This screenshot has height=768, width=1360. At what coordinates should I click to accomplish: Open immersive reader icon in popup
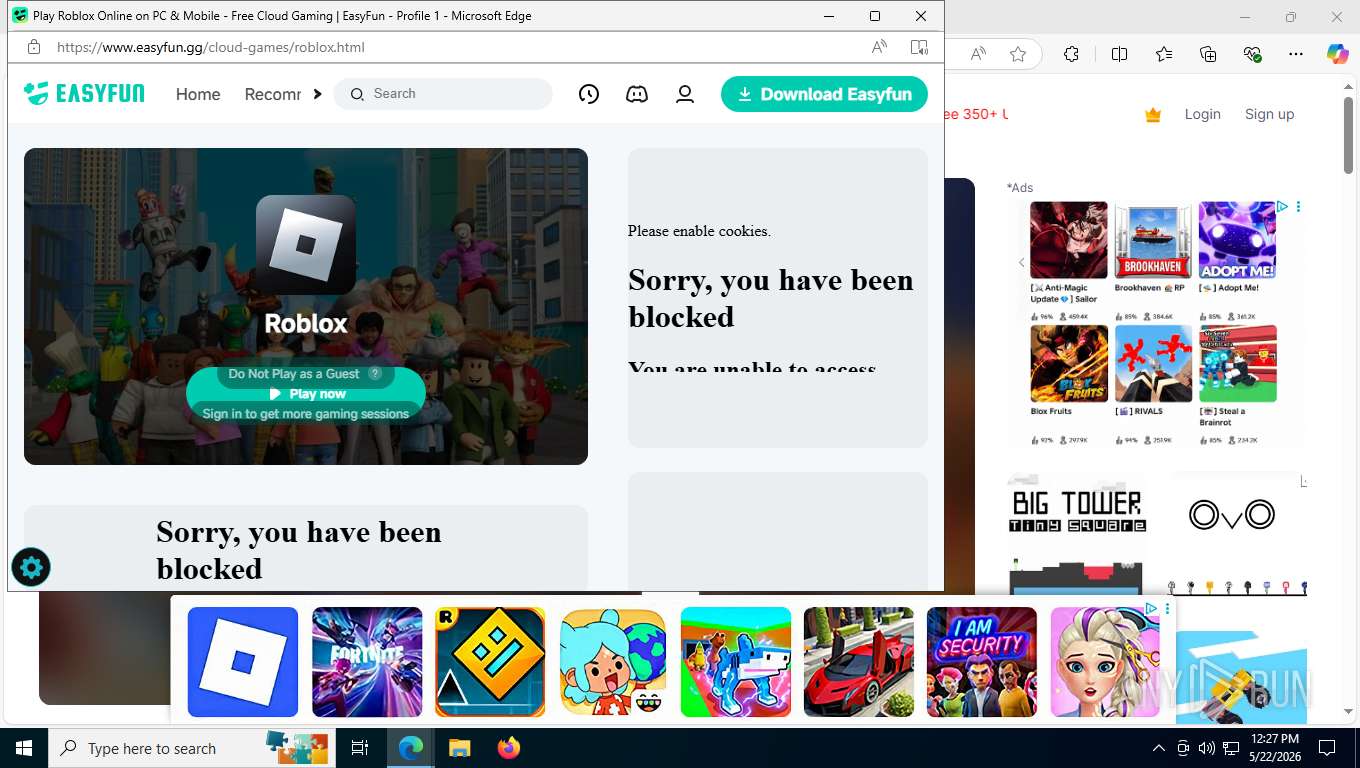pyautogui.click(x=919, y=47)
